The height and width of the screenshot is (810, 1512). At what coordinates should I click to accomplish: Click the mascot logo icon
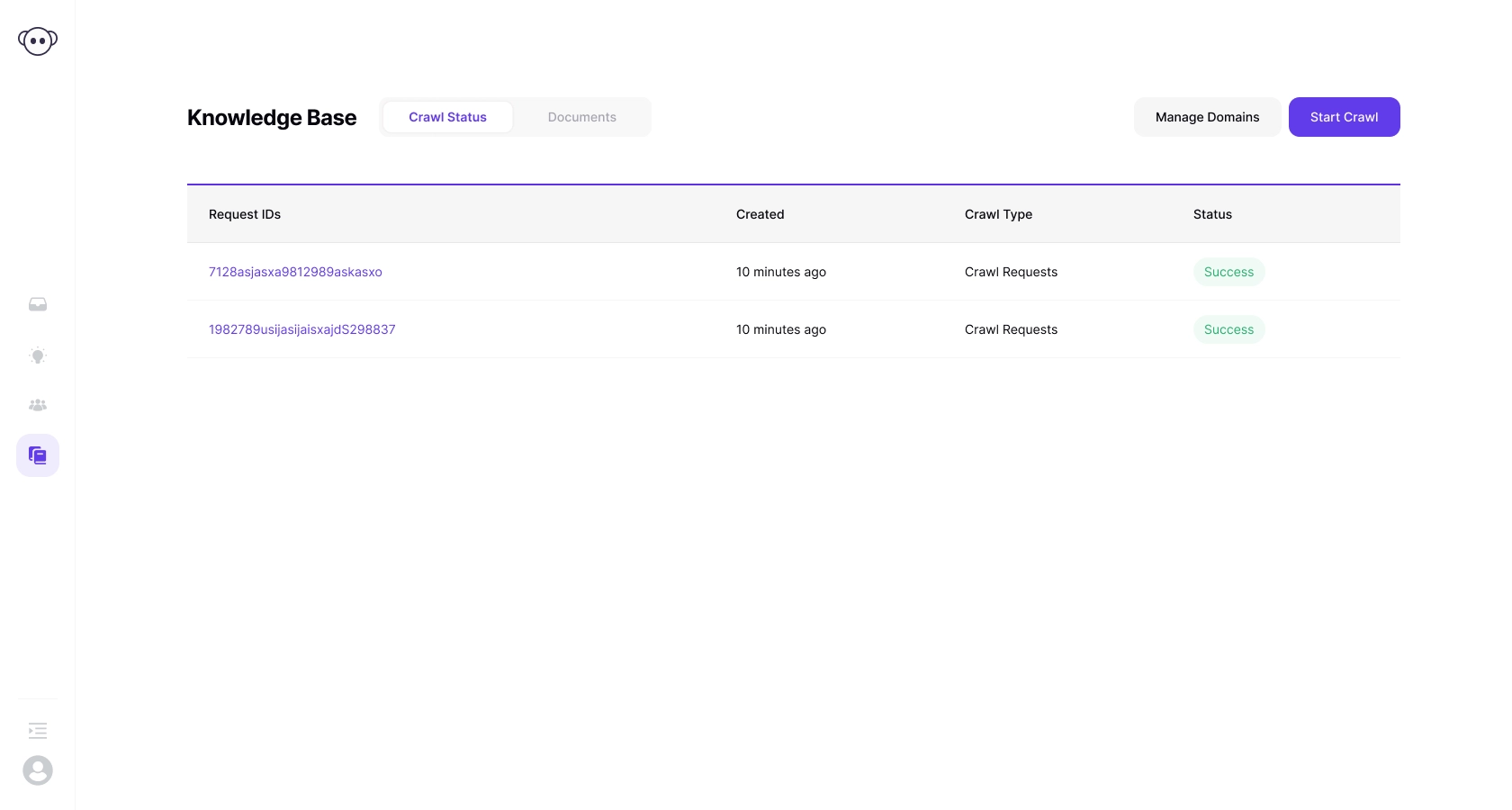(38, 41)
